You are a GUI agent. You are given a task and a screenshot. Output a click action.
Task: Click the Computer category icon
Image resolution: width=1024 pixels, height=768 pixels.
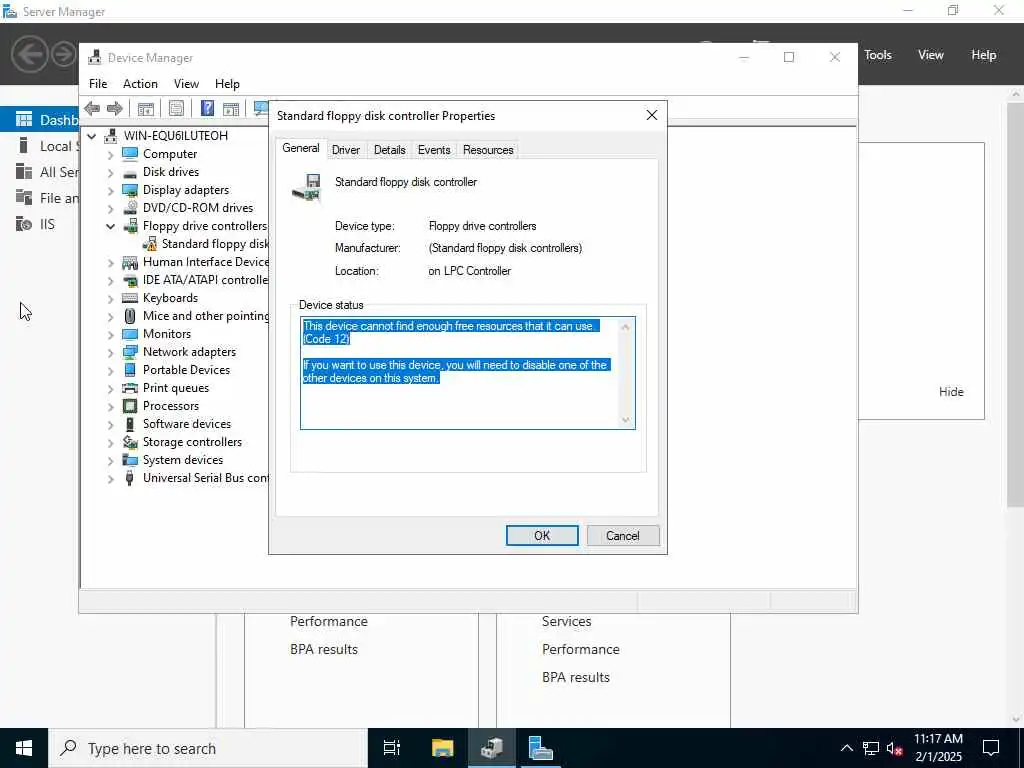point(130,153)
